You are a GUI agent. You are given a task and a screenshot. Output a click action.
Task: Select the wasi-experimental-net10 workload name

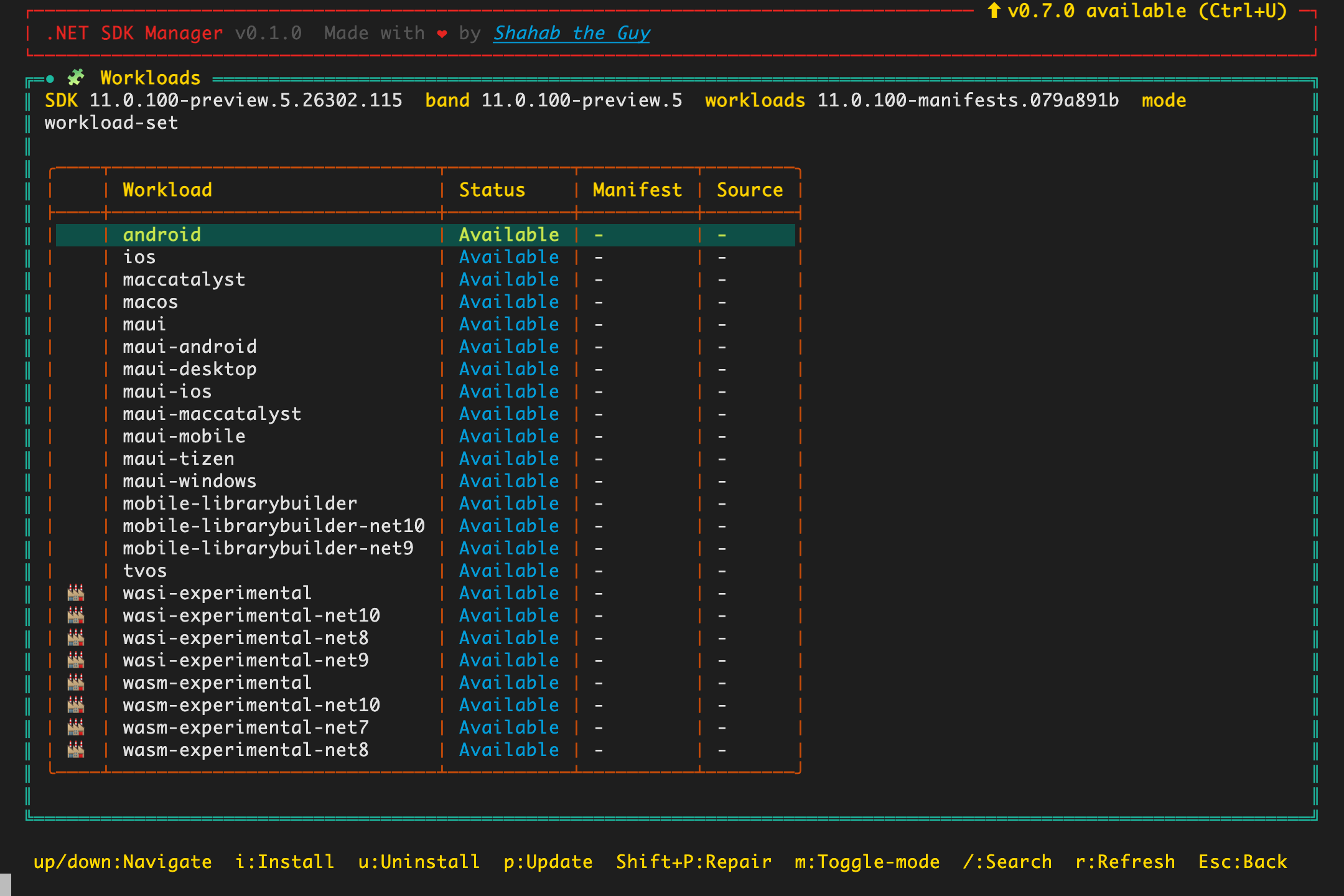pyautogui.click(x=251, y=615)
